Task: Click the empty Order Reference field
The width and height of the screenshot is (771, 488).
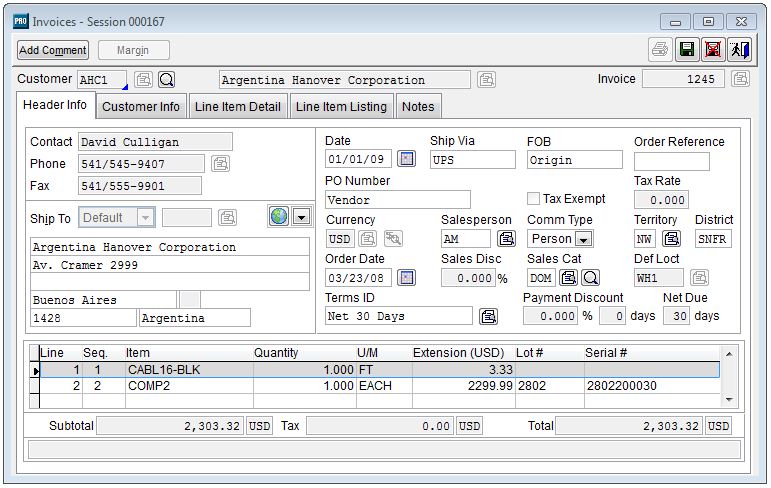Action: click(671, 161)
